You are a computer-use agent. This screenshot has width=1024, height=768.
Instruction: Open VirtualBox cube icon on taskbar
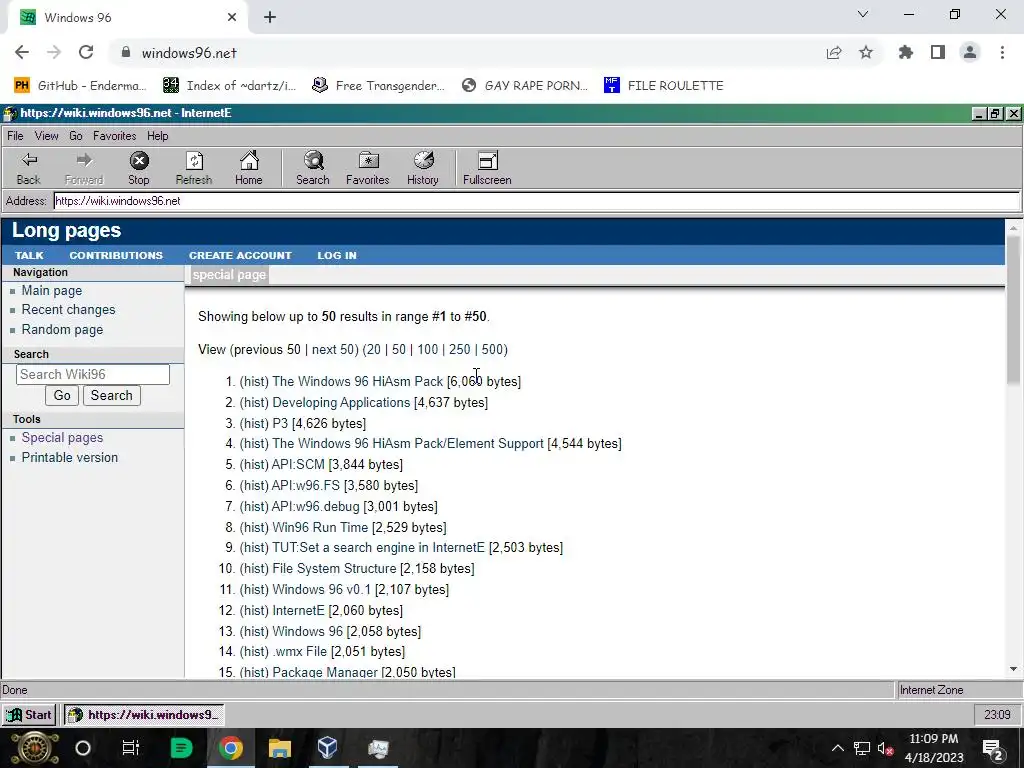point(328,748)
